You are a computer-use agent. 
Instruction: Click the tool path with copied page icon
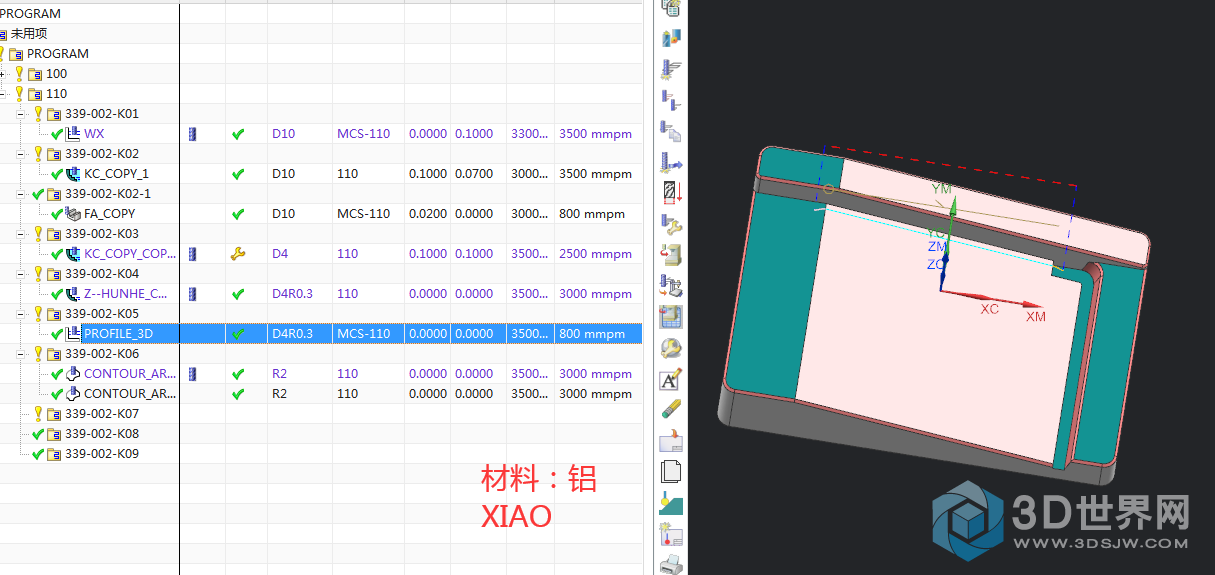tap(671, 131)
